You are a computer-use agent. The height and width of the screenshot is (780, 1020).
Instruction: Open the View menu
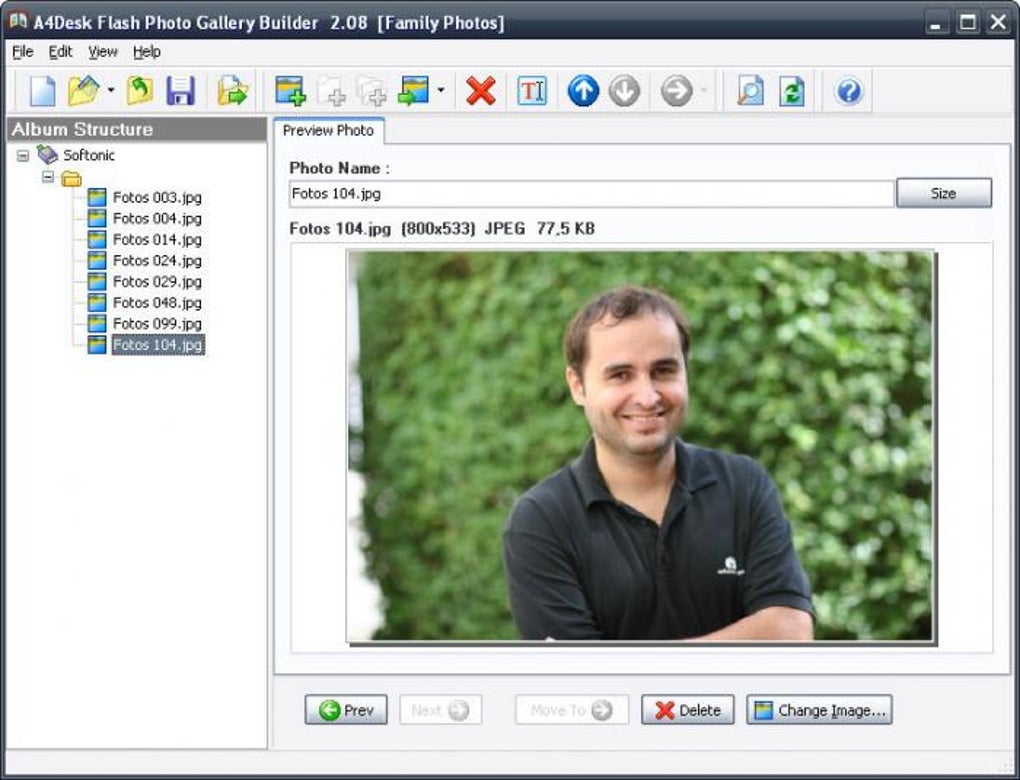tap(101, 51)
